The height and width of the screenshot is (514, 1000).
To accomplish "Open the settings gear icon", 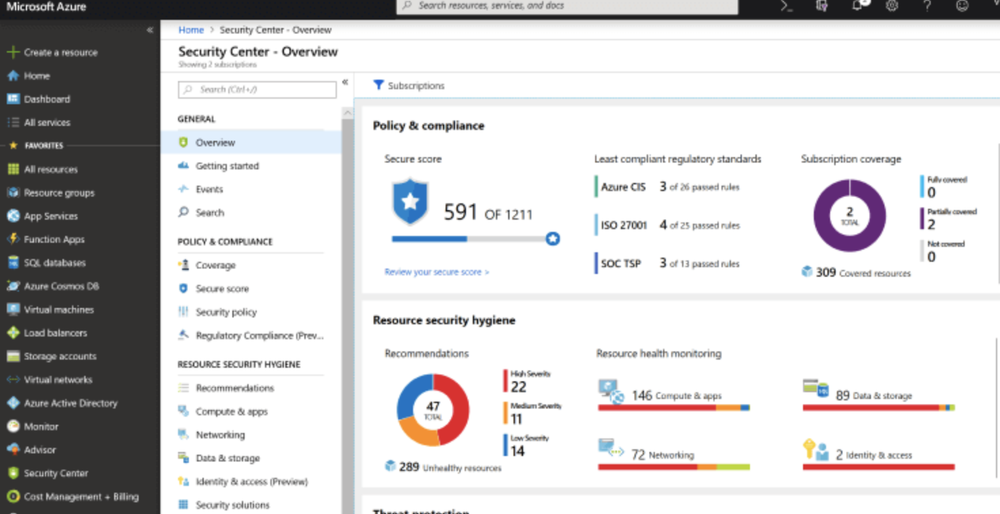I will (892, 6).
